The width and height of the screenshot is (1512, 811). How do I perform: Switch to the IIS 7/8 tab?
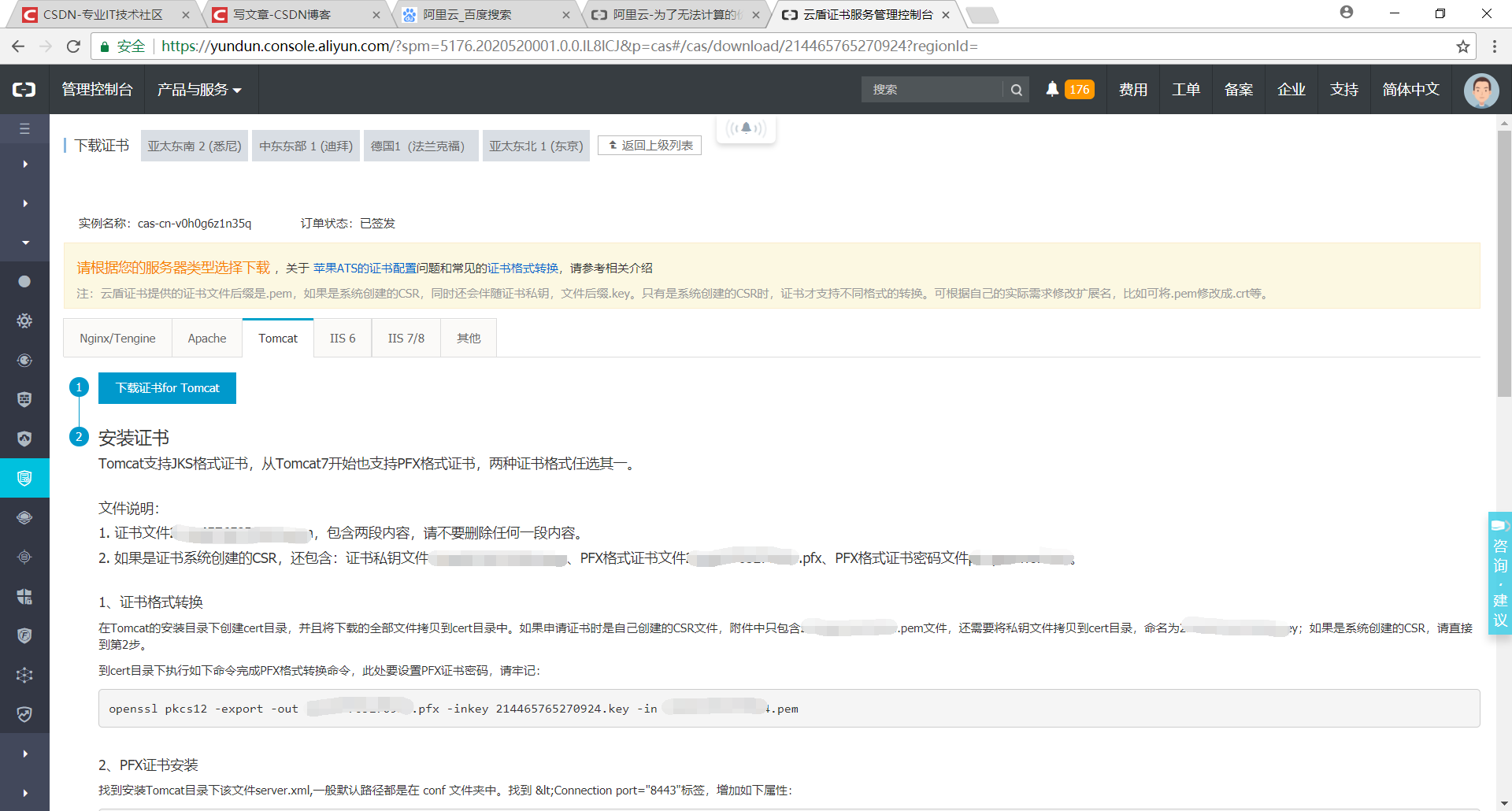point(406,338)
